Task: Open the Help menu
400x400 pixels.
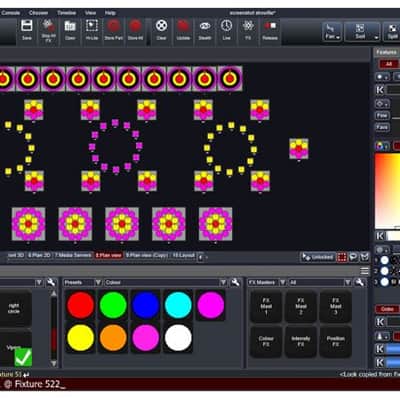Action: click(x=110, y=13)
